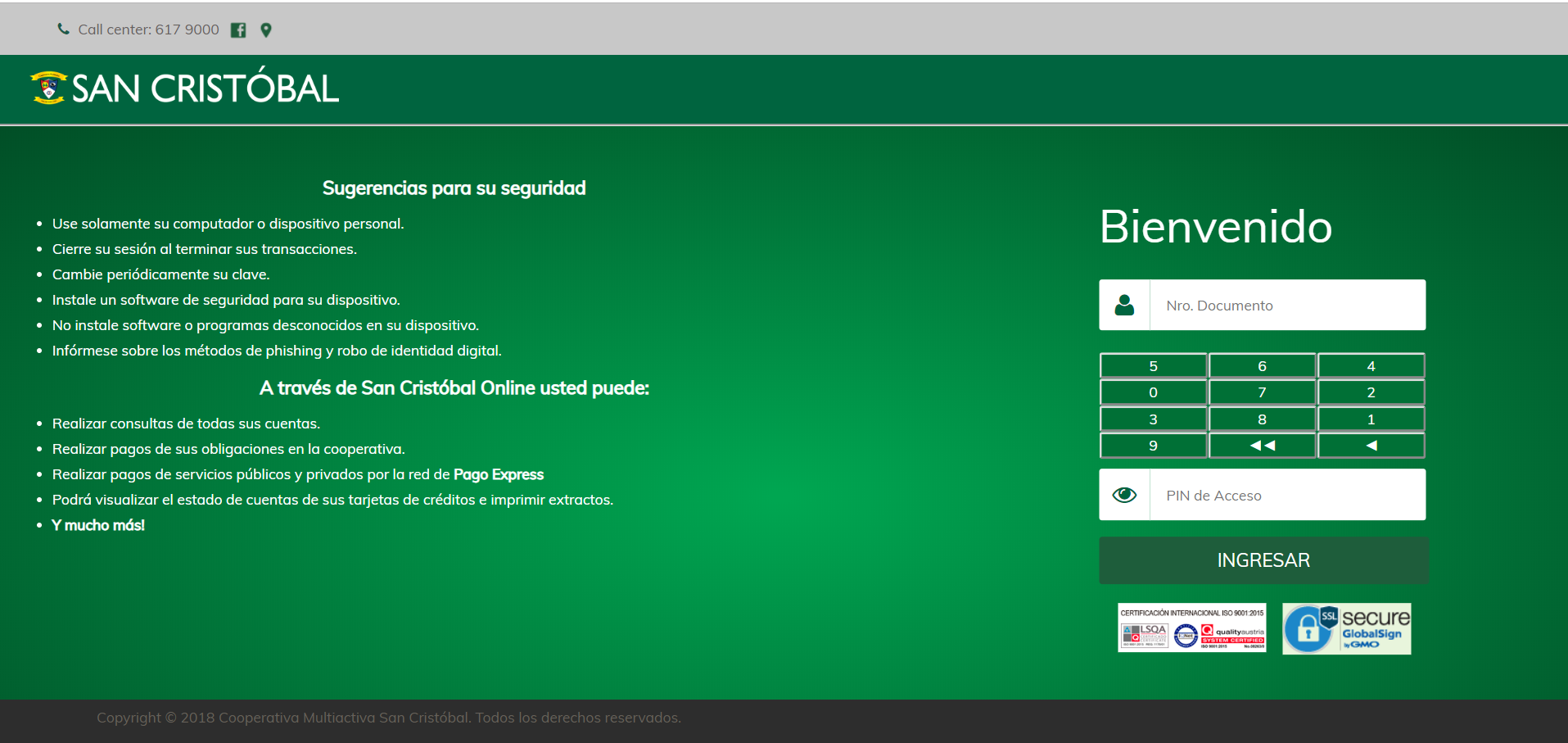Click the INGRESAR button
The height and width of the screenshot is (743, 1568).
point(1263,560)
